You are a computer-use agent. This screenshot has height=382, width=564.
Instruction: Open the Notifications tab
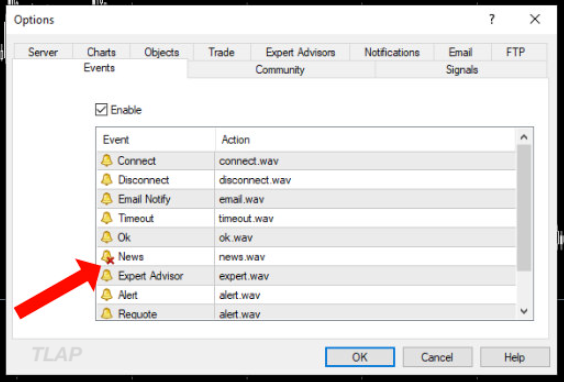(392, 52)
